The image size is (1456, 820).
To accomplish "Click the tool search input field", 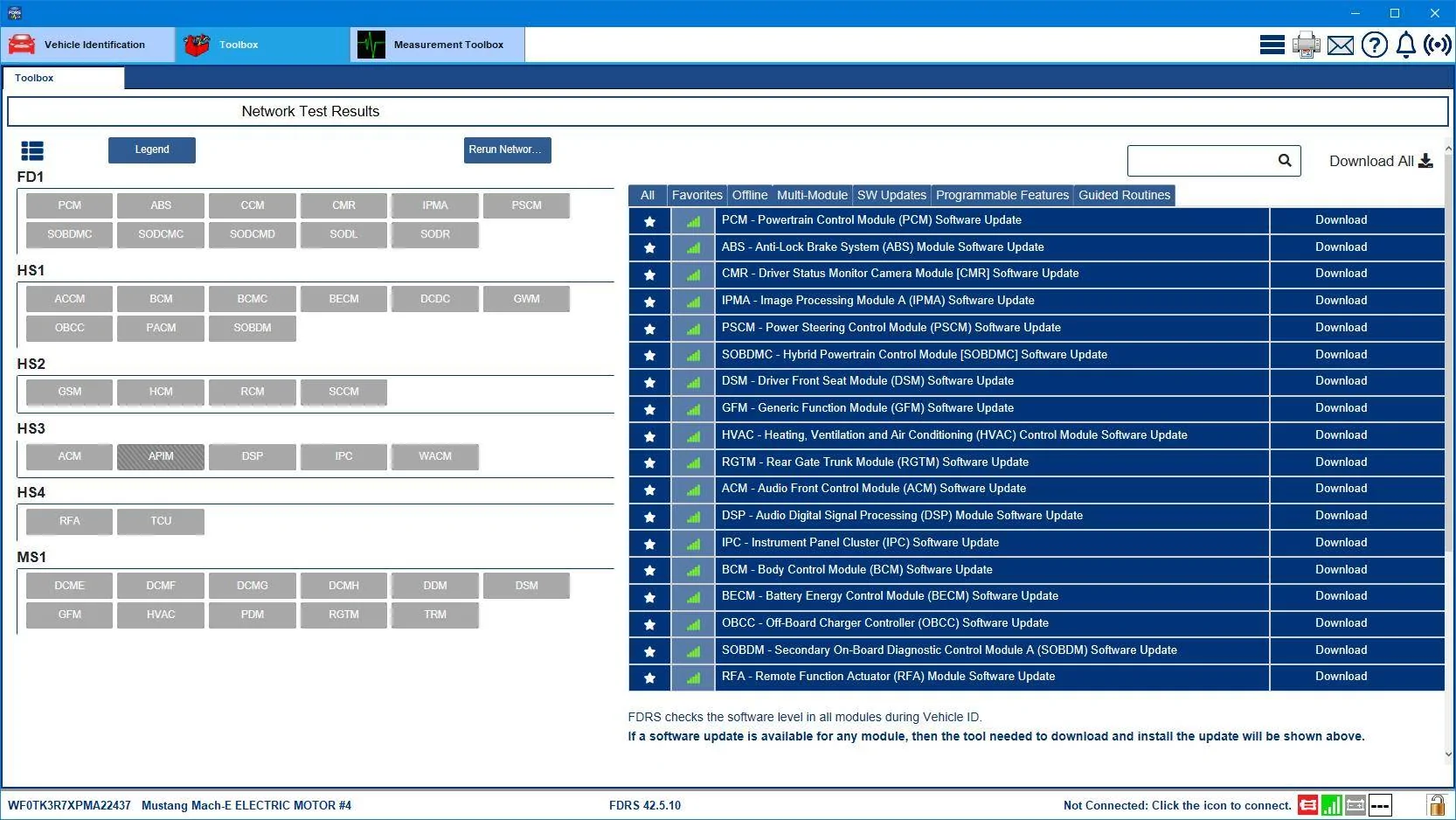I will coord(1214,161).
